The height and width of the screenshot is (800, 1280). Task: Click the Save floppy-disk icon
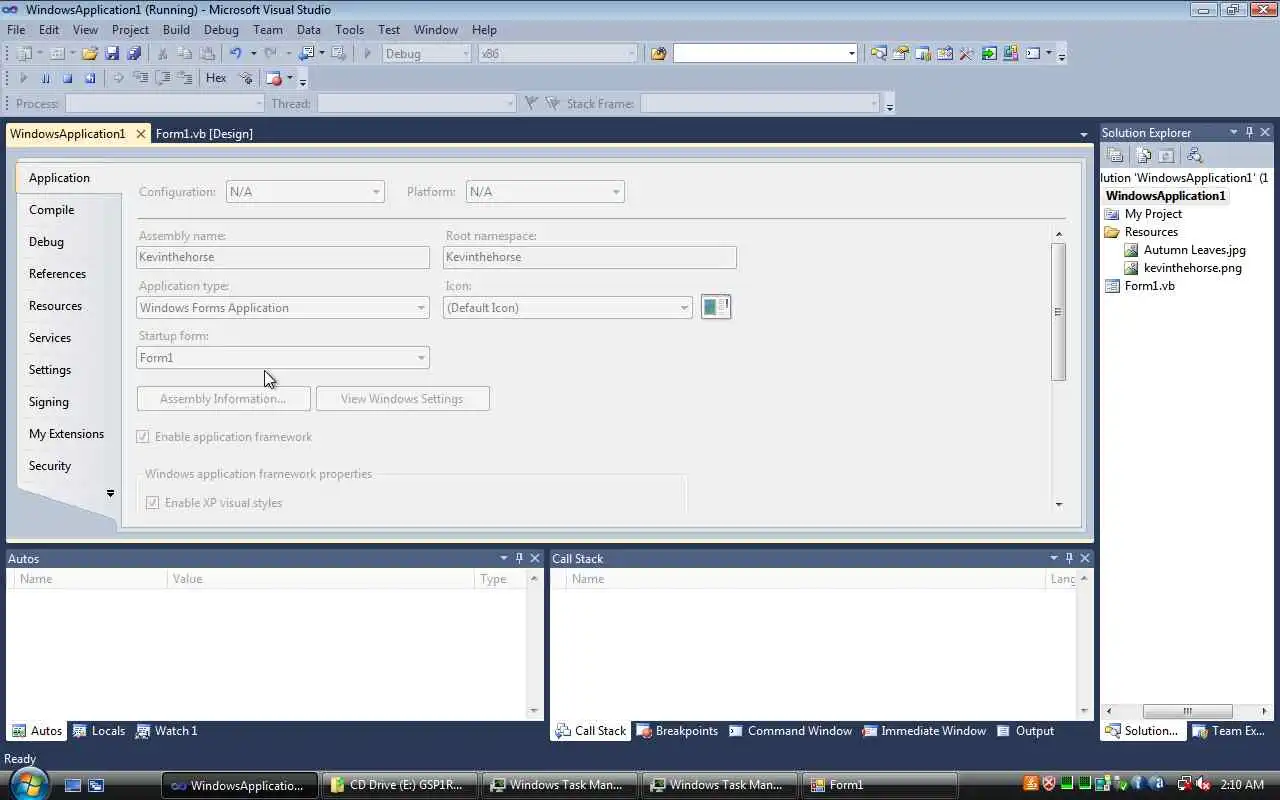coord(112,53)
